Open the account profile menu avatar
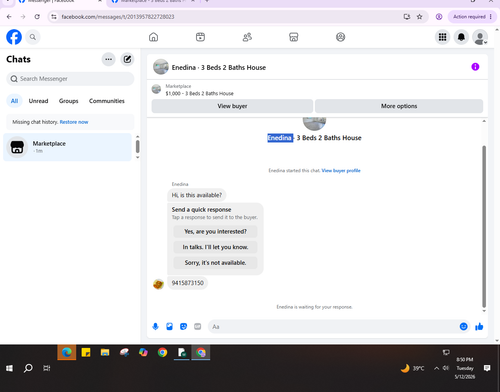Viewport: 500px width, 392px height. (480, 37)
